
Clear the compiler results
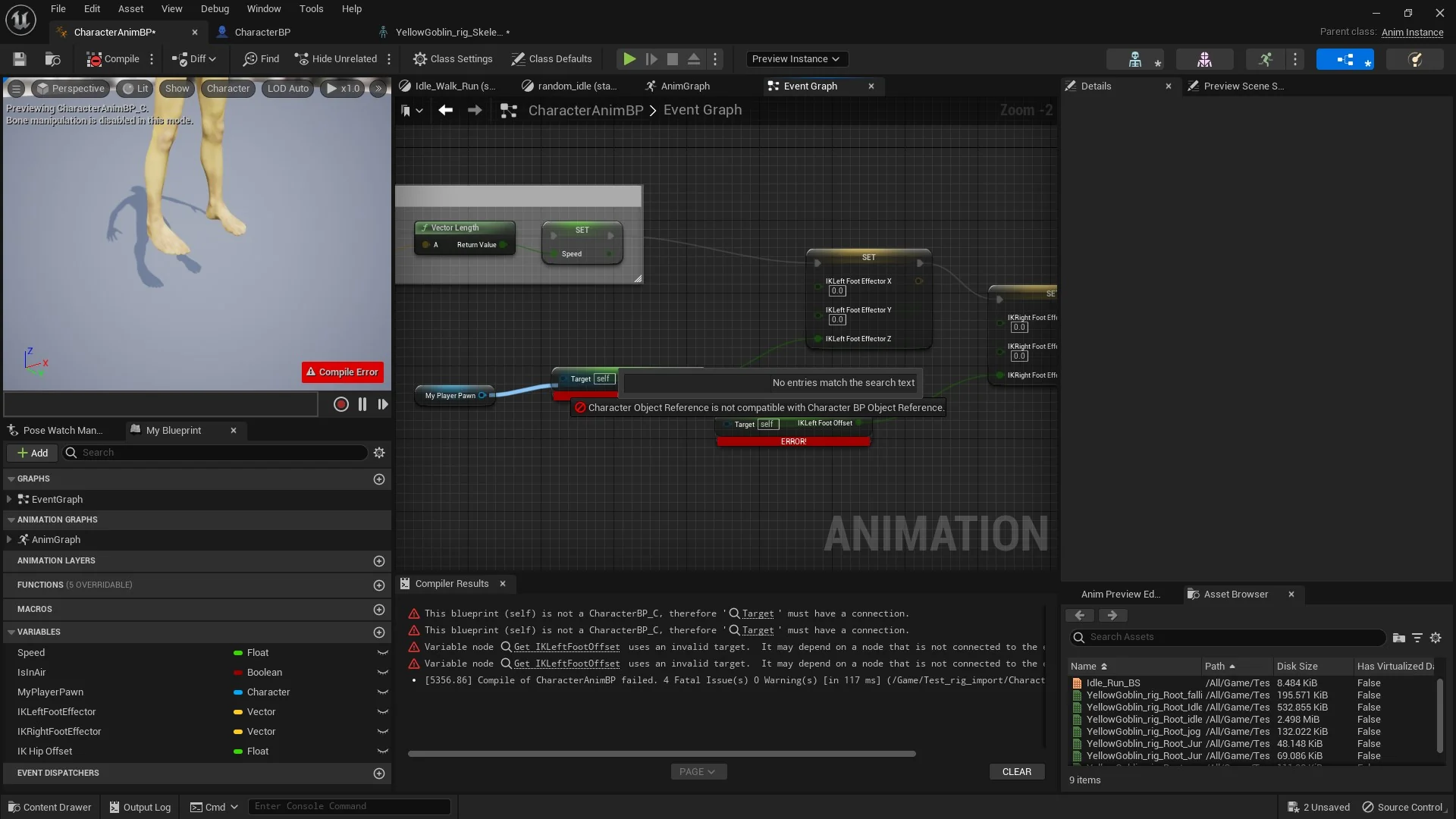click(x=1016, y=772)
